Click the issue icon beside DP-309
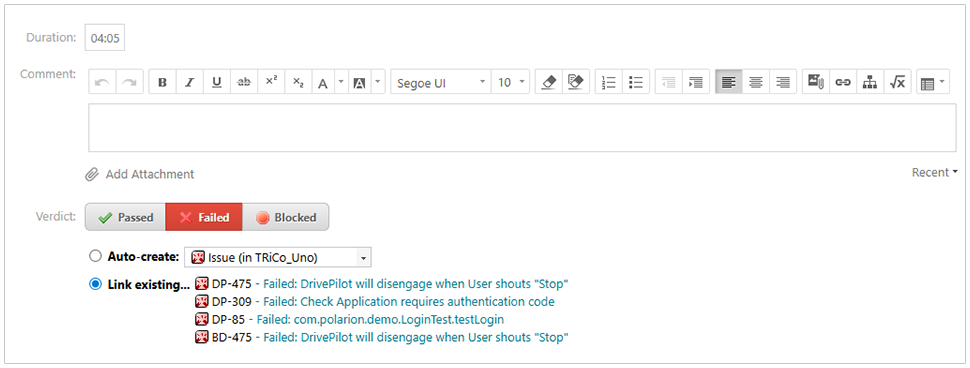Screen dimensions: 970x368 (202, 302)
